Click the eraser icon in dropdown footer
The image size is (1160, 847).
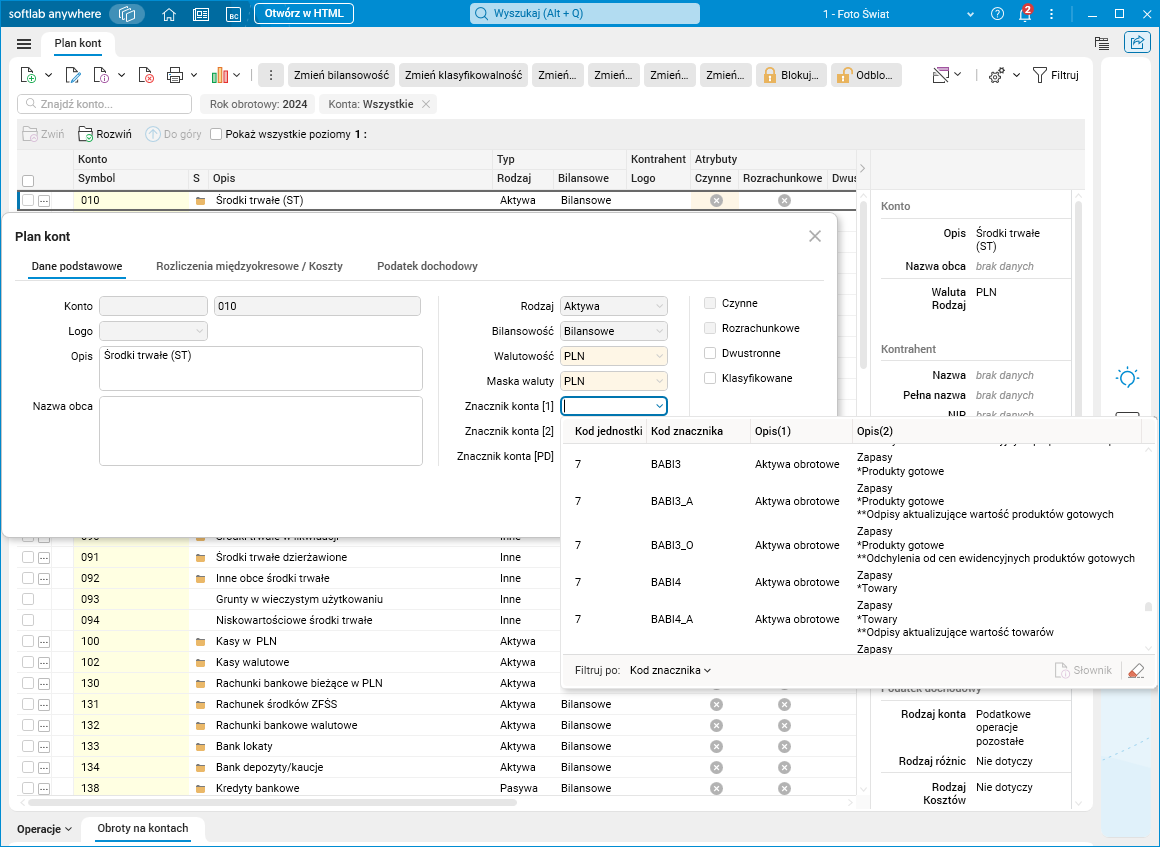tap(1134, 670)
